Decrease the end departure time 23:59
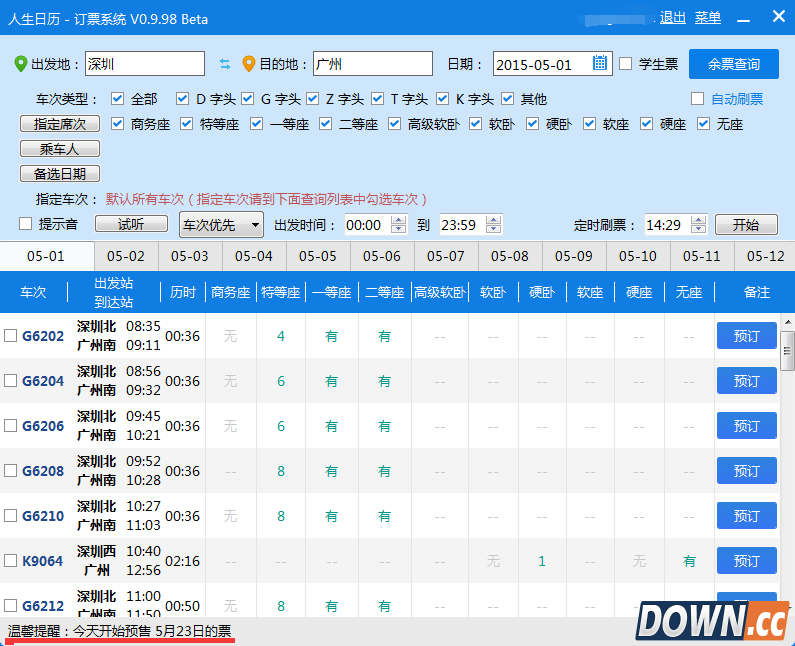The width and height of the screenshot is (795, 646). (x=493, y=229)
